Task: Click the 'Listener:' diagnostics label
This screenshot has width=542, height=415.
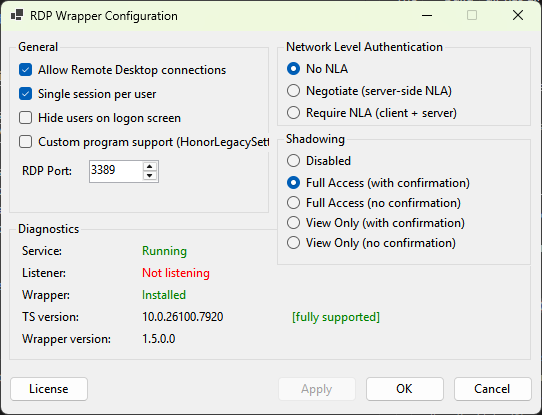Action: click(x=44, y=273)
